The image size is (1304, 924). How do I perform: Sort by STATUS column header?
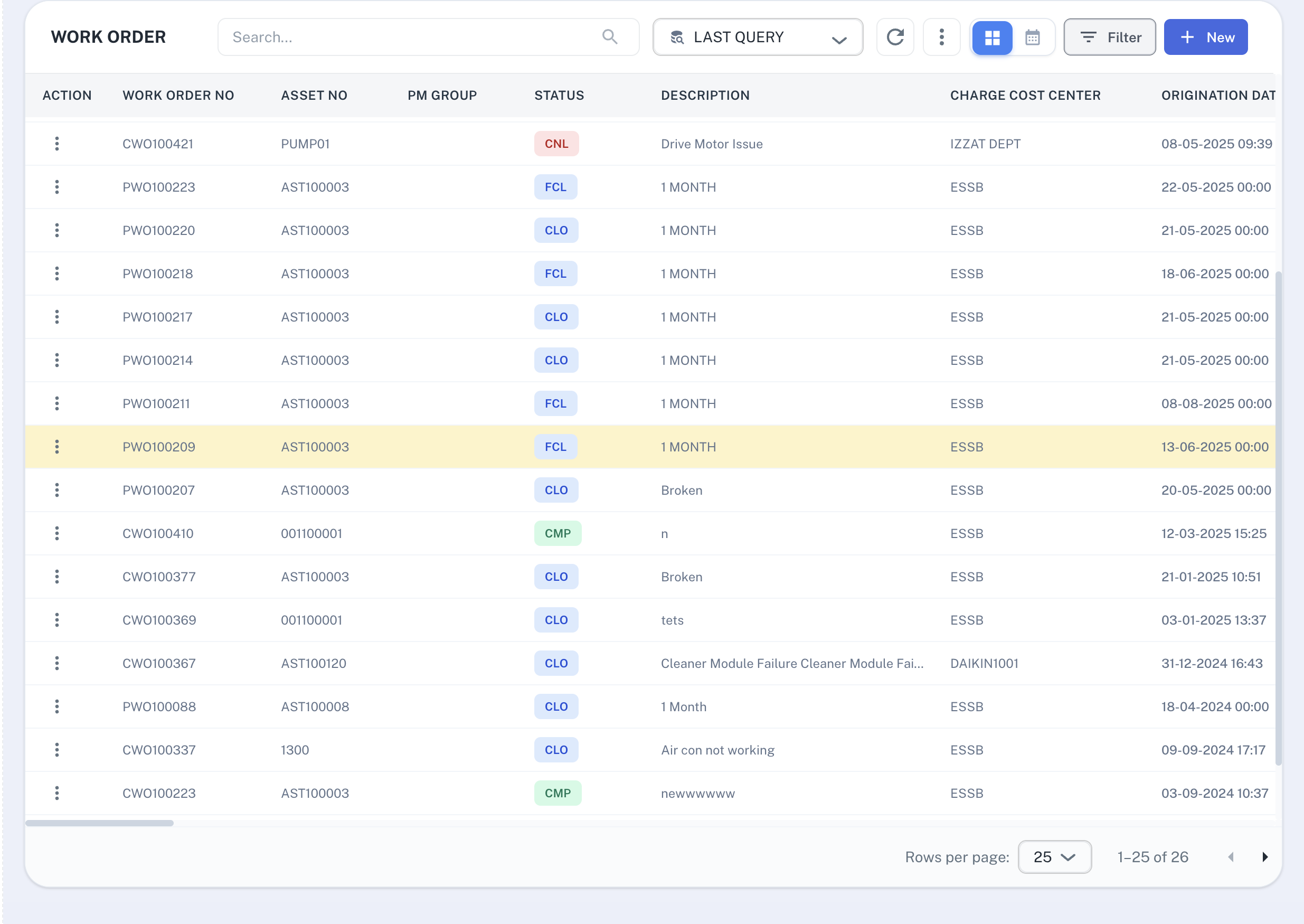pyautogui.click(x=559, y=95)
